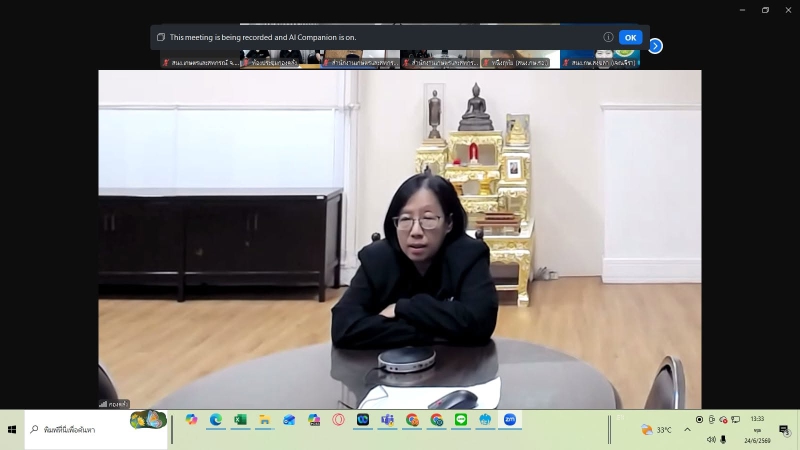
Task: Select the last participant thumbnail, blue background
Action: (600, 59)
